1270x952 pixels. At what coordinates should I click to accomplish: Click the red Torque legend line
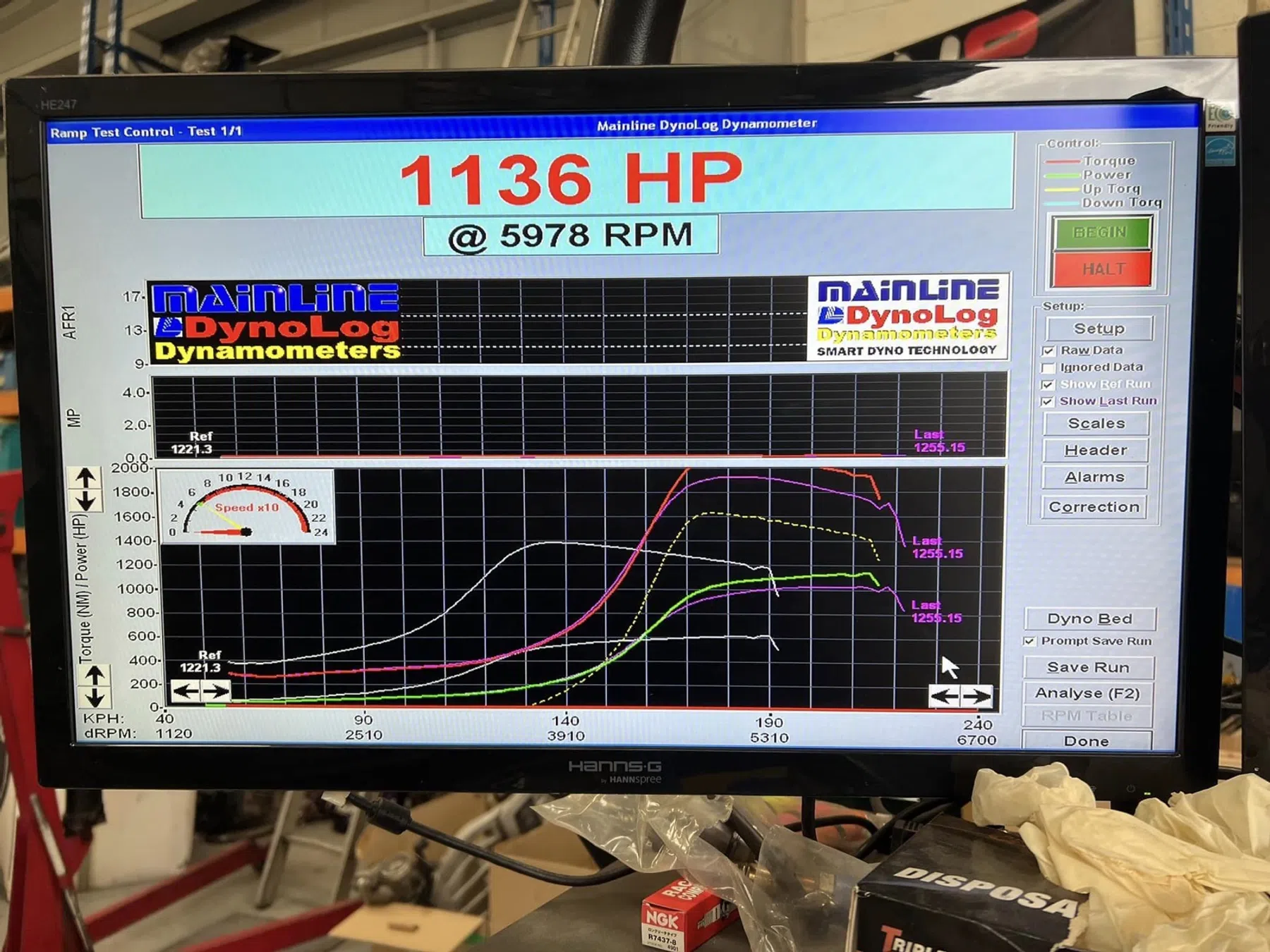point(1062,162)
